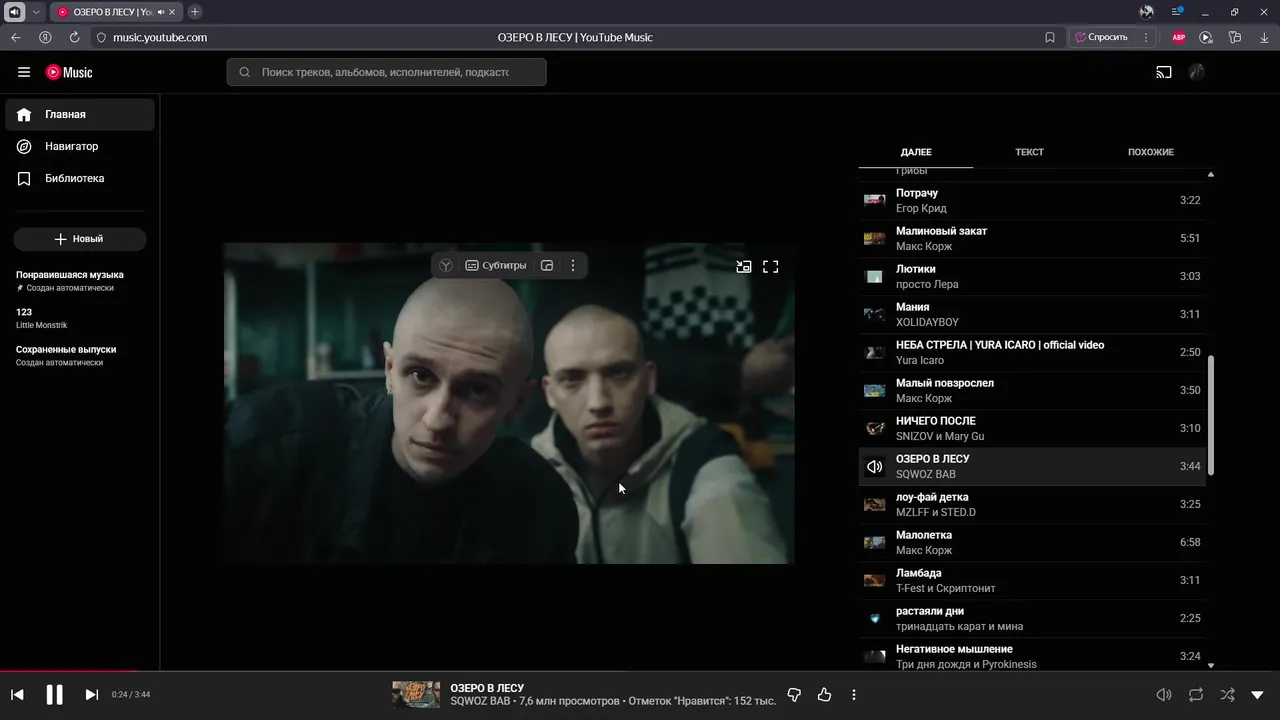Reload the page

(74, 37)
